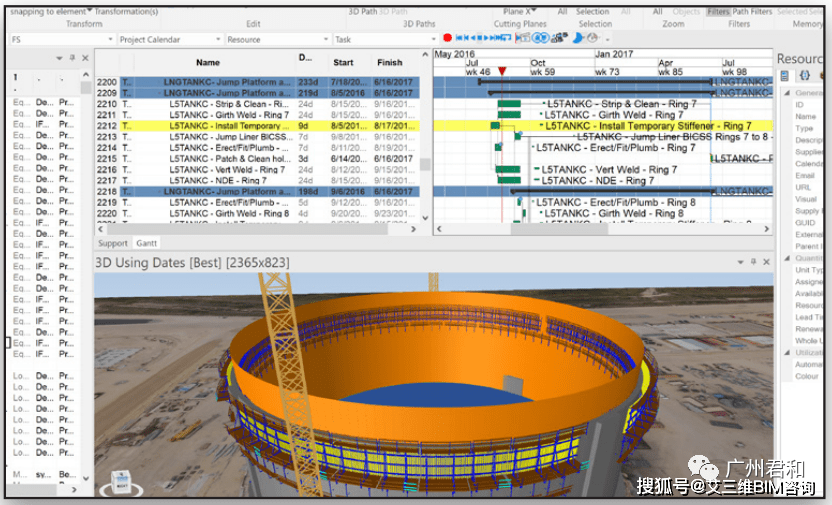
Task: Close the 3D Using Dates window
Action: [765, 261]
